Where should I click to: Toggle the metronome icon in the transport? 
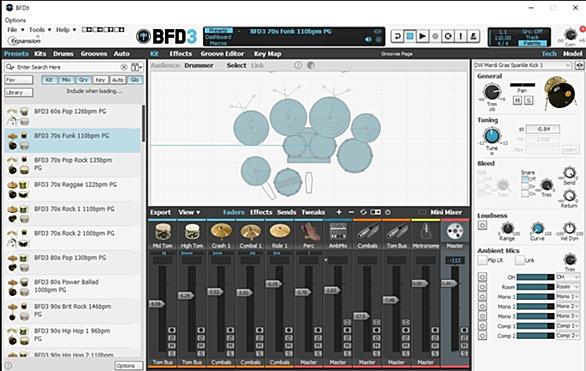pyautogui.click(x=473, y=36)
